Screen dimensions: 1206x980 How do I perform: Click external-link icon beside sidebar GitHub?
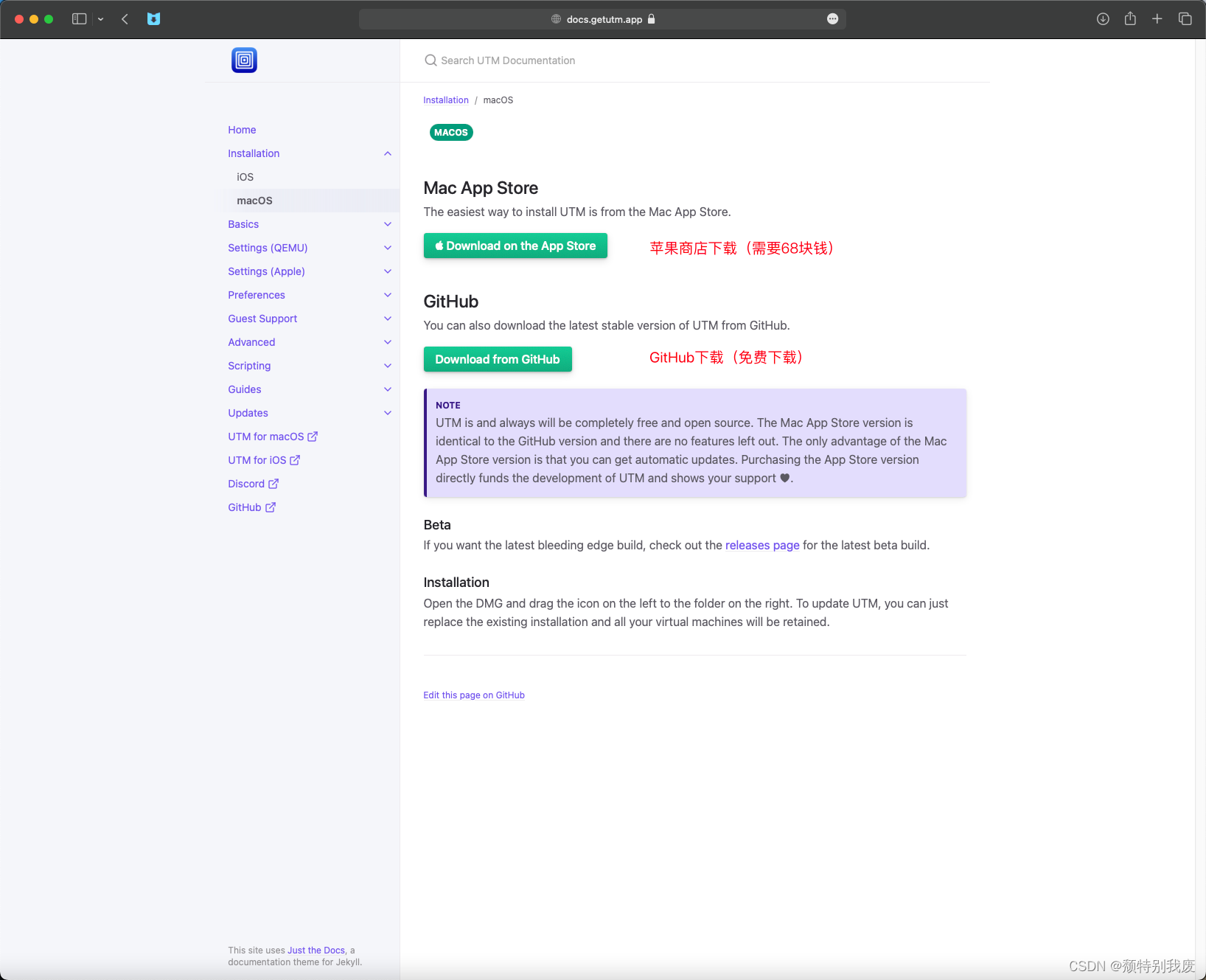coord(271,507)
